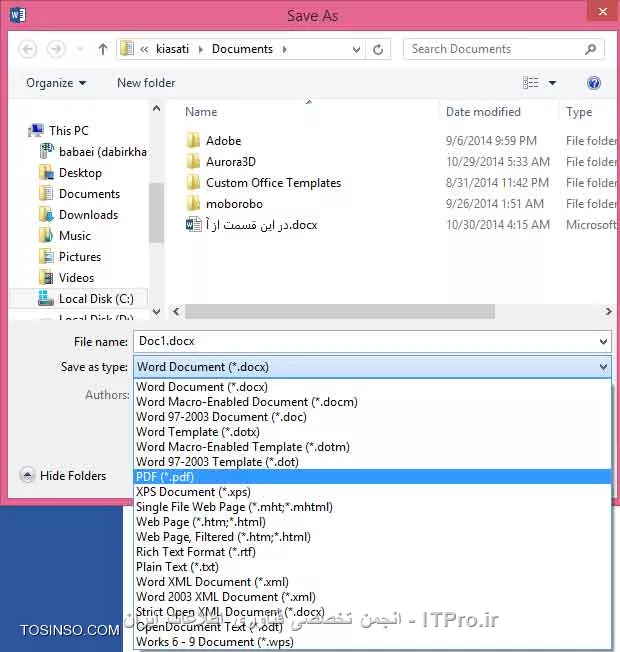Select Strict Open XML Document
The width and height of the screenshot is (620, 652).
coord(373,612)
